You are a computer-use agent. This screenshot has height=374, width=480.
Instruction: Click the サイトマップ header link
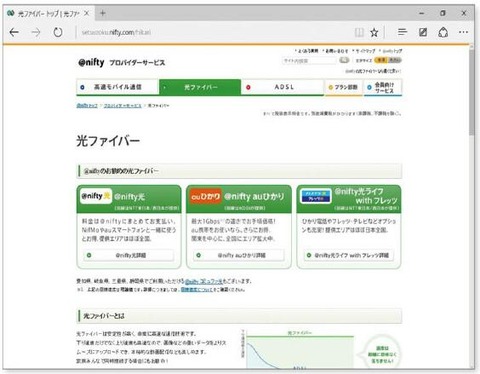click(365, 51)
